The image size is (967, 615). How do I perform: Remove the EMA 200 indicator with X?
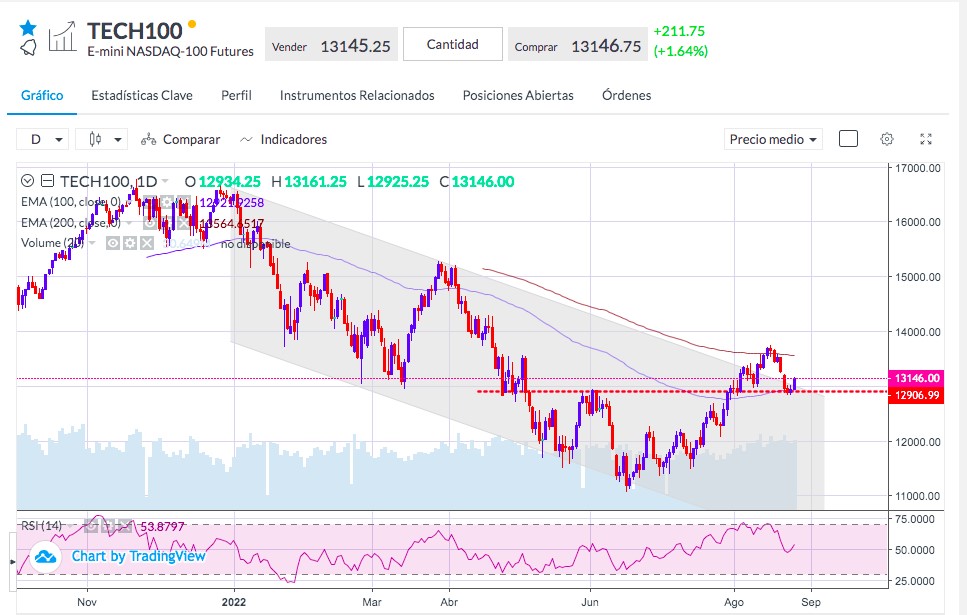click(x=184, y=223)
